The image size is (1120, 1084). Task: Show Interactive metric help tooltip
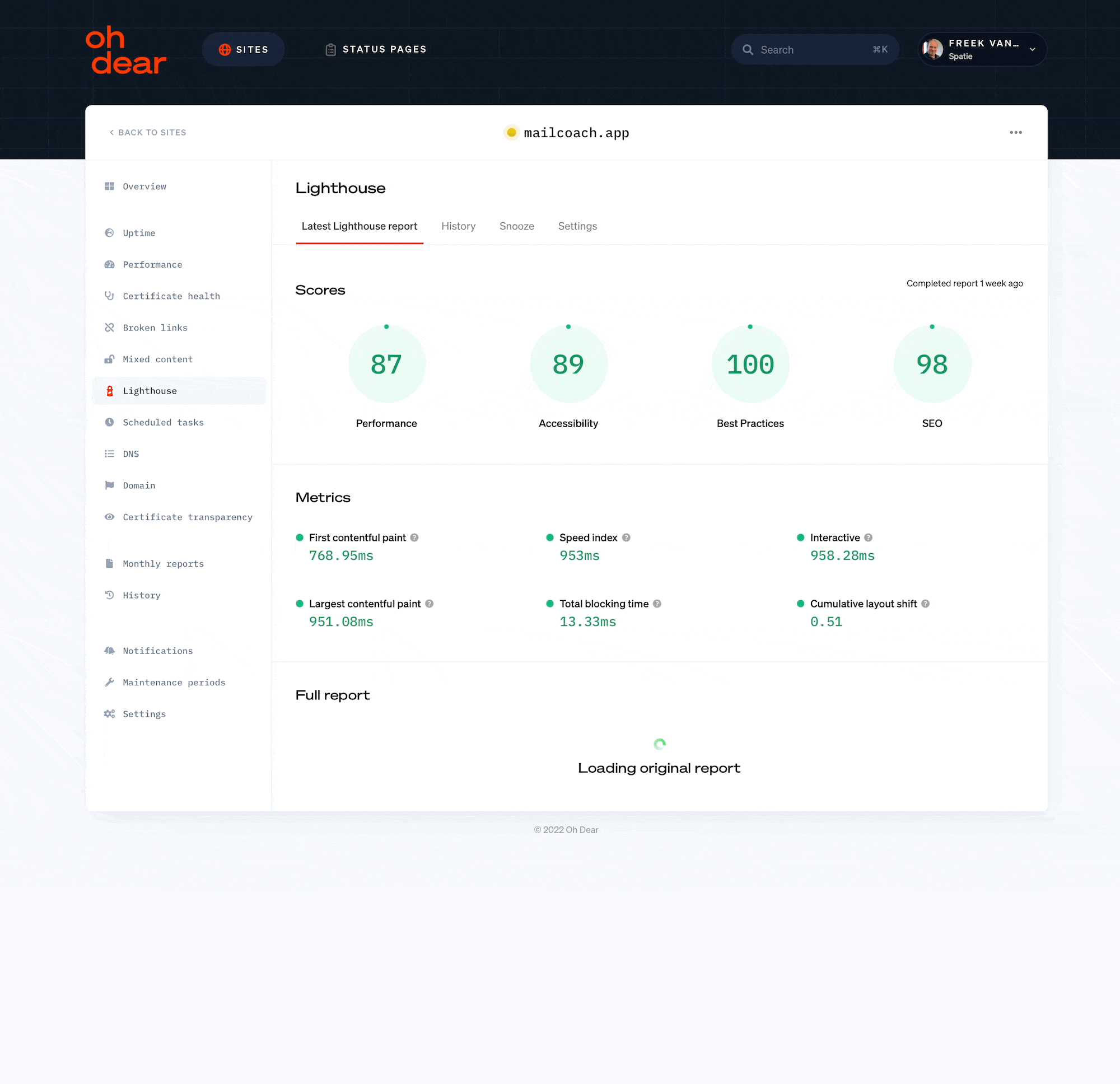click(x=868, y=538)
